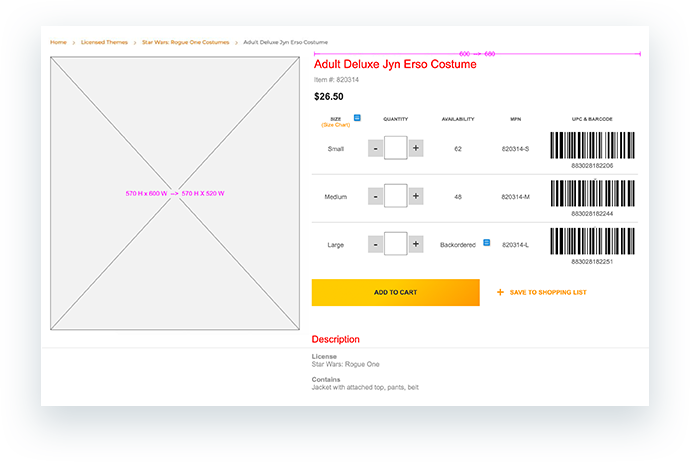Click the blue note icon beside Backordered
The height and width of the screenshot is (462, 690).
coord(486,243)
